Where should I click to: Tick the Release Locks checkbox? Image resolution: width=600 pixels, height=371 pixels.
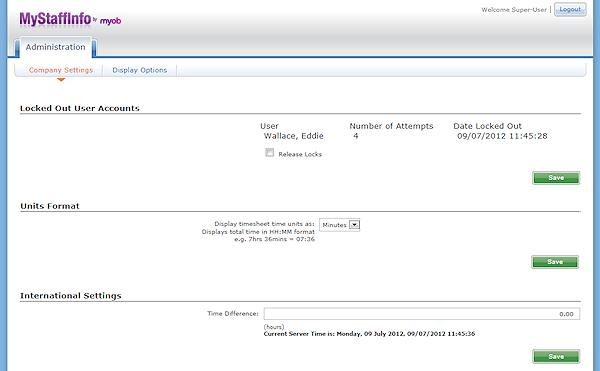point(269,153)
